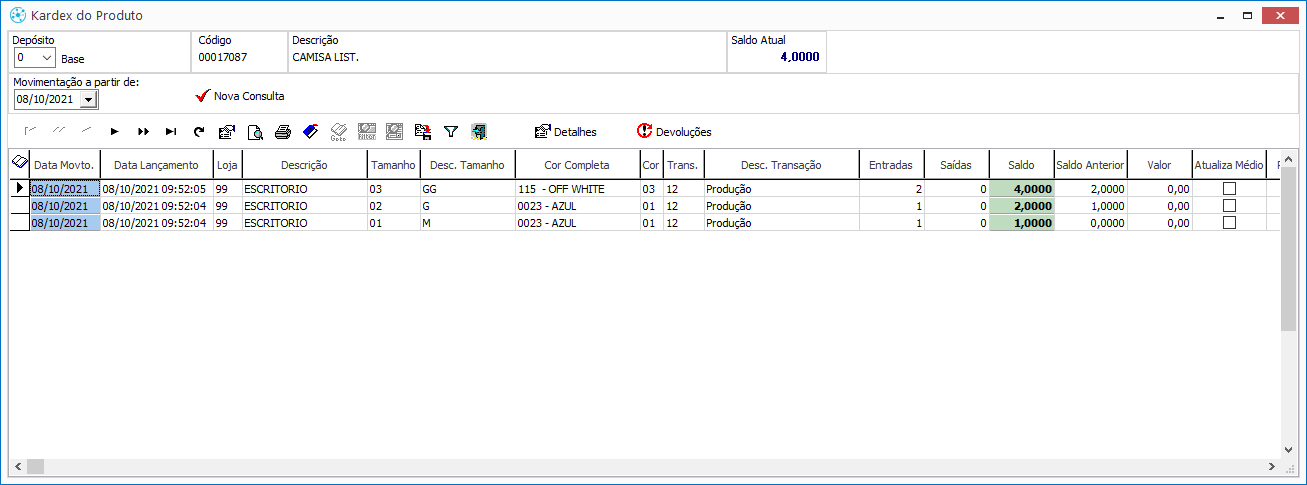The height and width of the screenshot is (485, 1307).
Task: Click the vertical scrollbar thumb
Action: click(x=1288, y=250)
